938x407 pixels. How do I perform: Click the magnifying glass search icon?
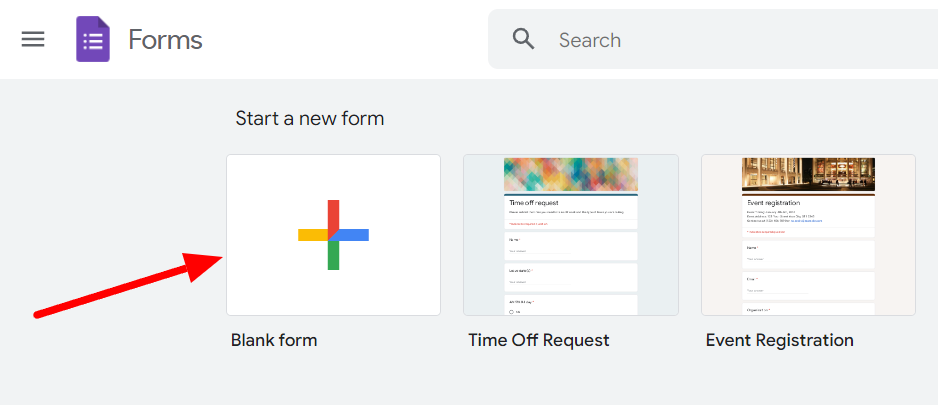[x=523, y=40]
